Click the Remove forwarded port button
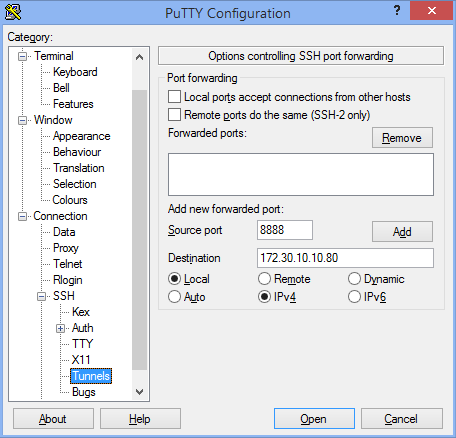 click(x=402, y=137)
